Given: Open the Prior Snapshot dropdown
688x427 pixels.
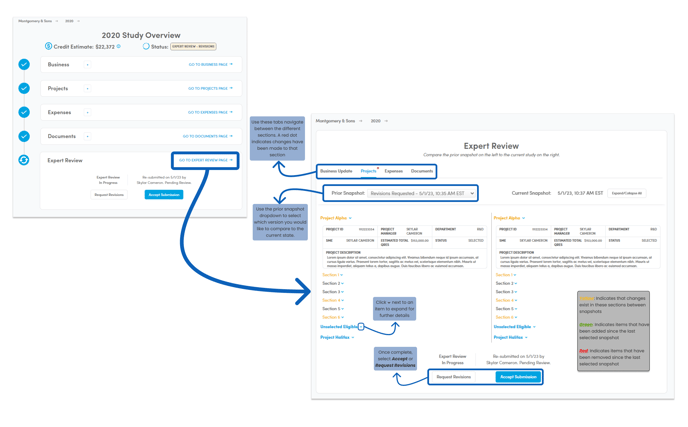Looking at the screenshot, I should [421, 193].
